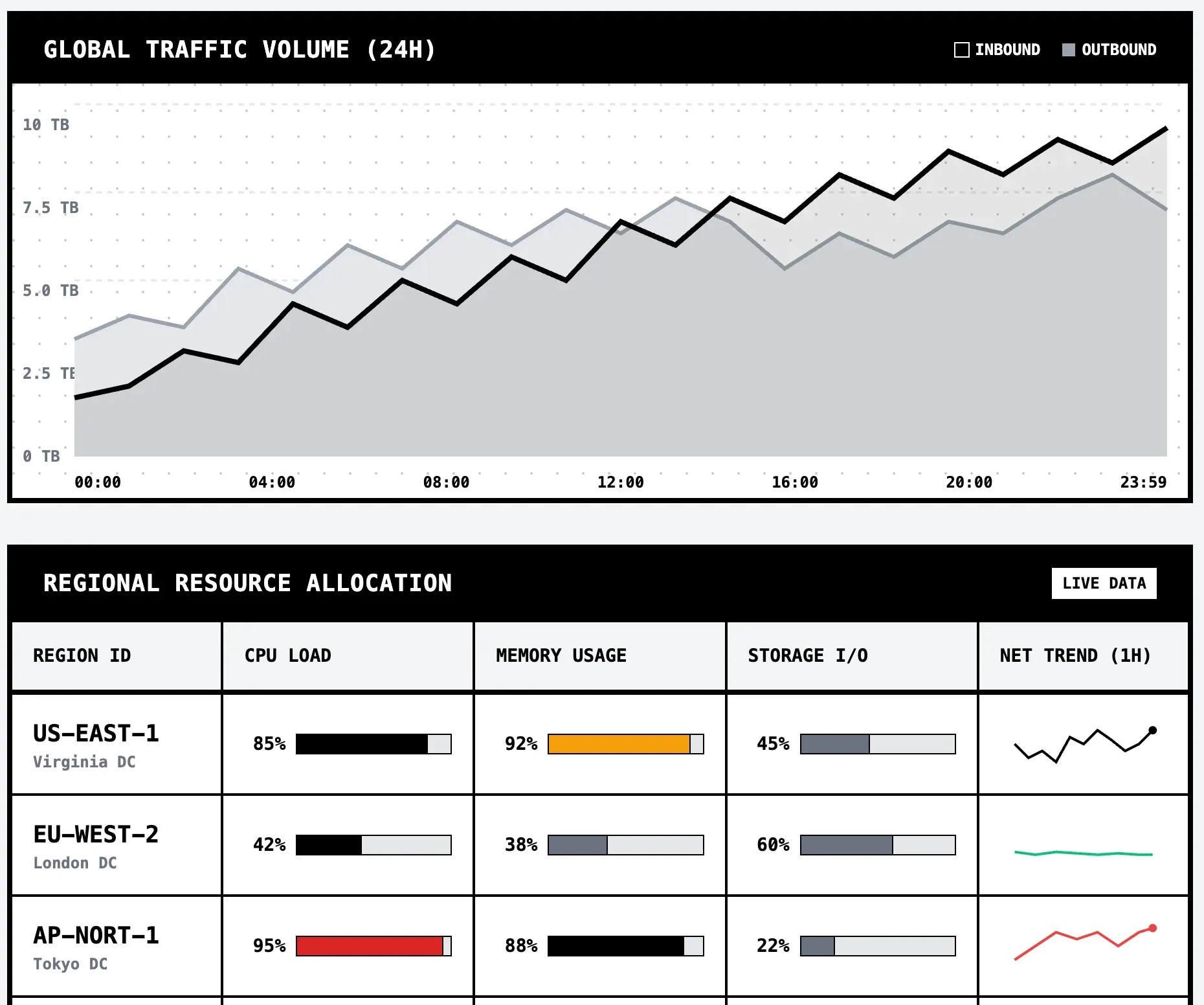The width and height of the screenshot is (1204, 1005).
Task: Click the 45% storage value
Action: (x=773, y=744)
